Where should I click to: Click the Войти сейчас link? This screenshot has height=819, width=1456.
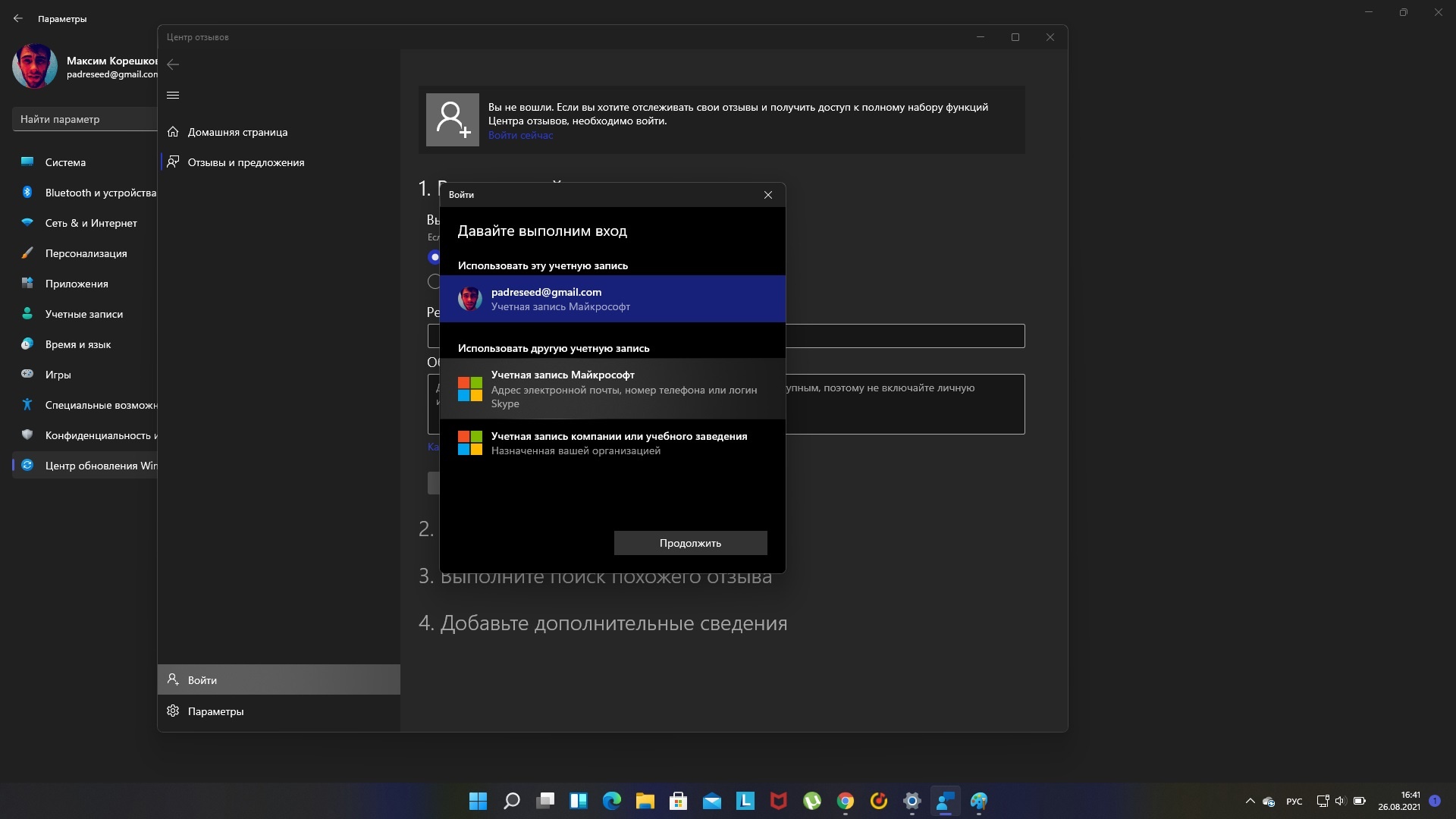tap(520, 135)
